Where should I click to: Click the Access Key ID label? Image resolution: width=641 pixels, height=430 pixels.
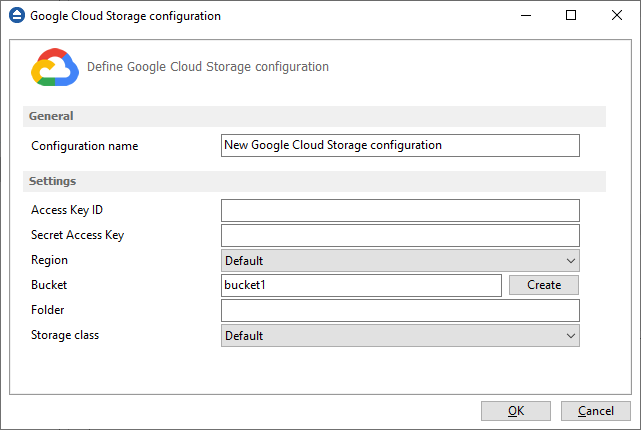coord(67,210)
